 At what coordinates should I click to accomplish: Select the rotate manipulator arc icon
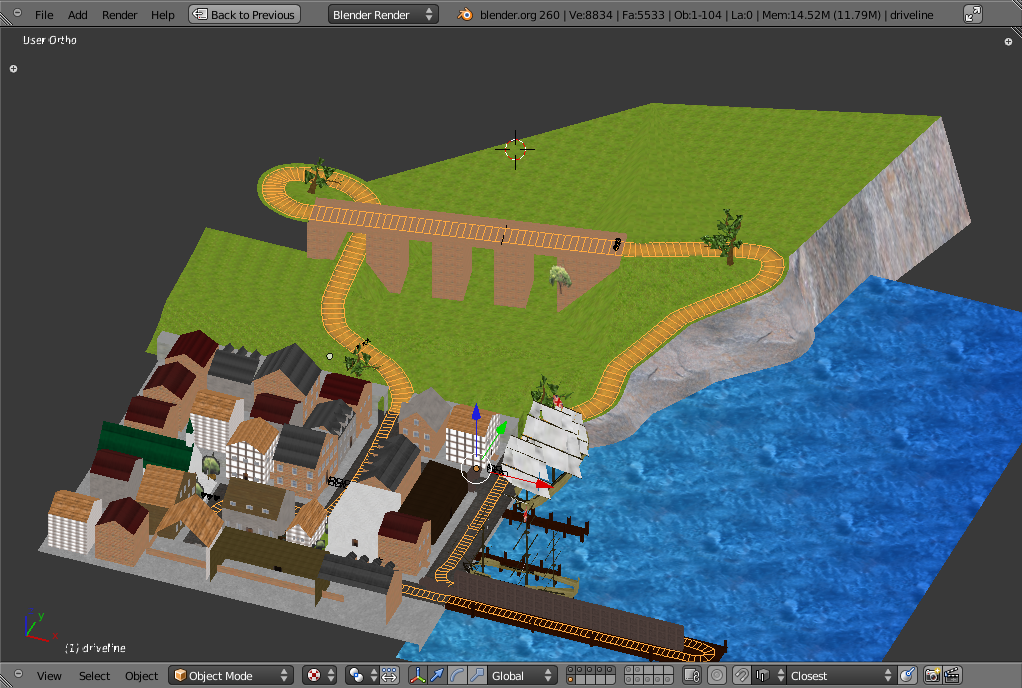(457, 676)
